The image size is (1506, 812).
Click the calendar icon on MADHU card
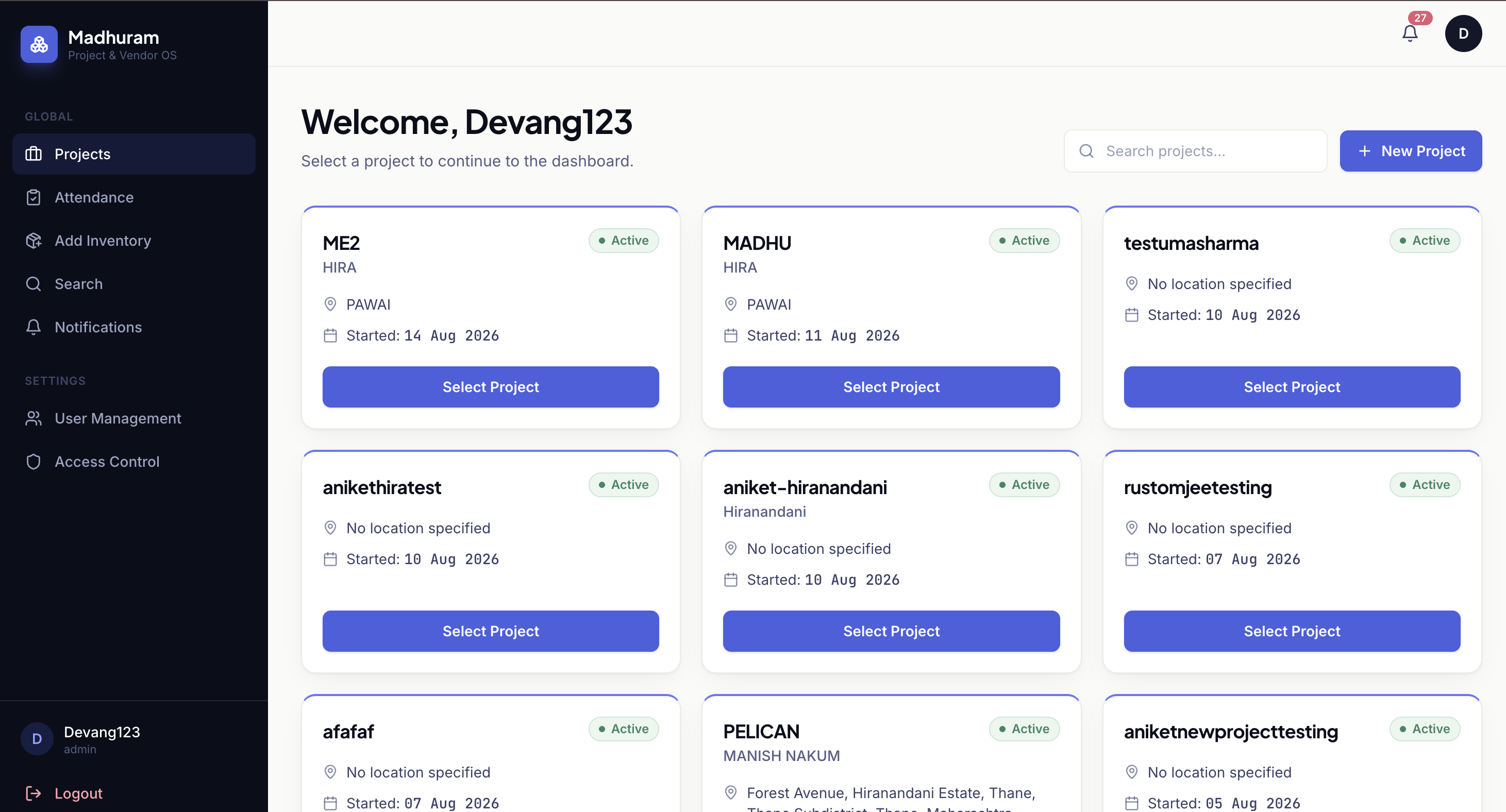pyautogui.click(x=731, y=335)
